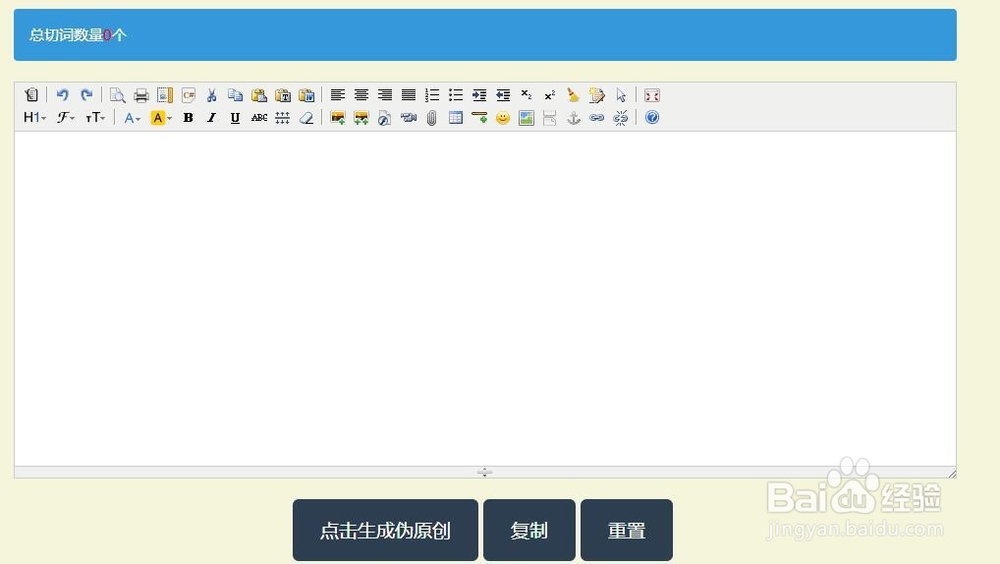Open the line height dropdown

point(283,117)
